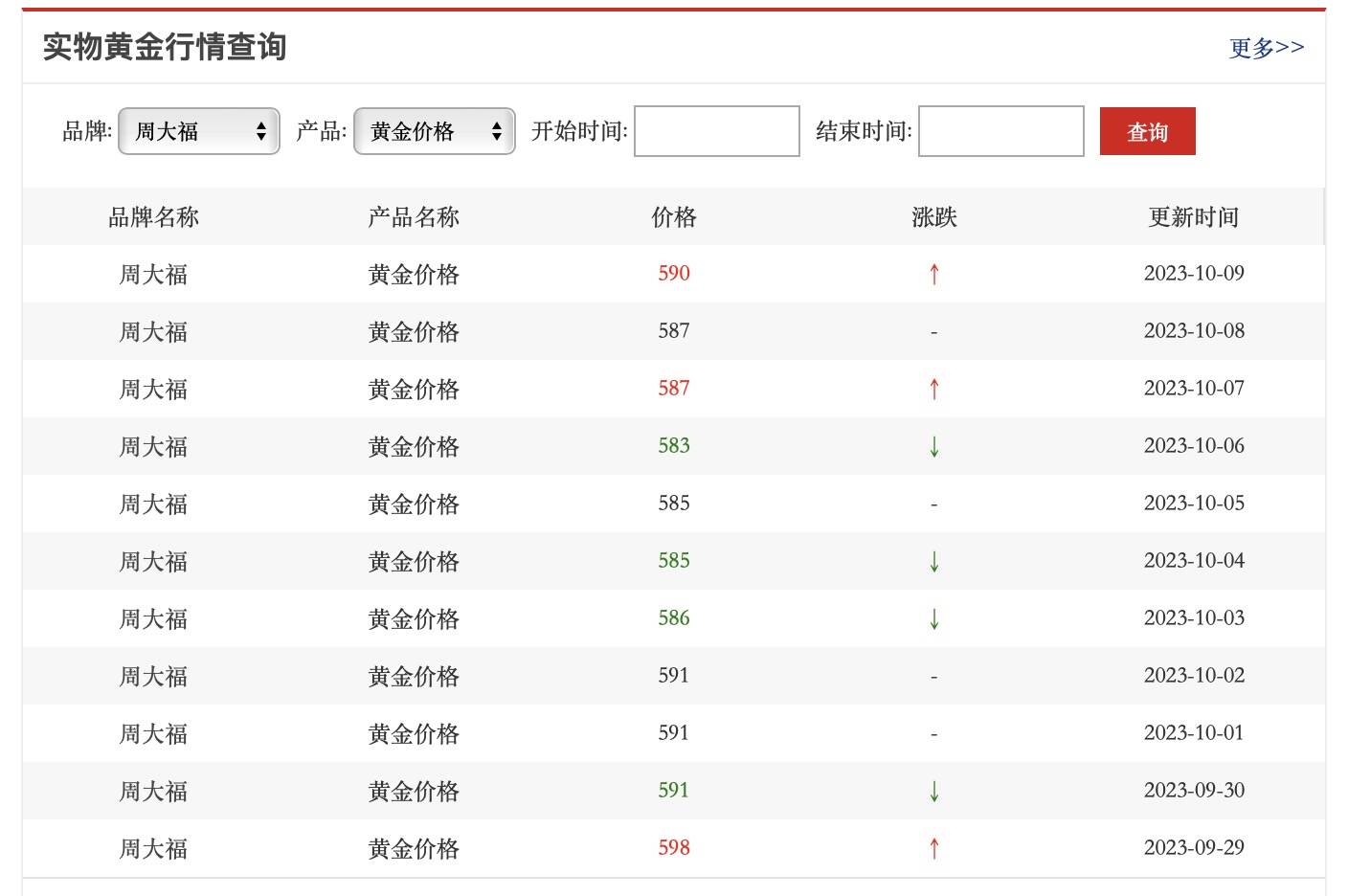Select the 2023-10-05 date cell
1348x896 pixels.
pos(1194,504)
